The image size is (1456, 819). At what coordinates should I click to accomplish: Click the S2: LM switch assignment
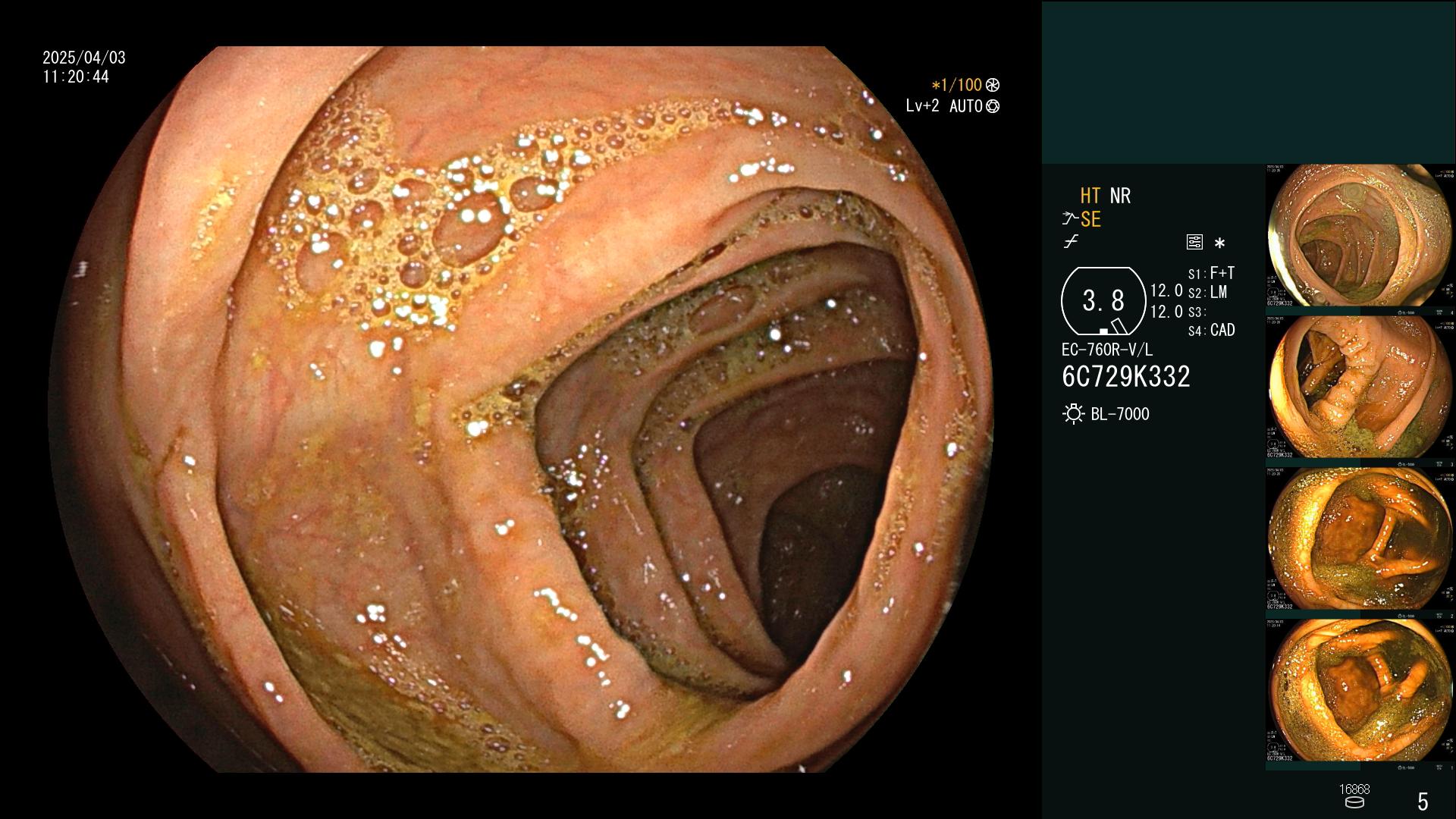1208,293
